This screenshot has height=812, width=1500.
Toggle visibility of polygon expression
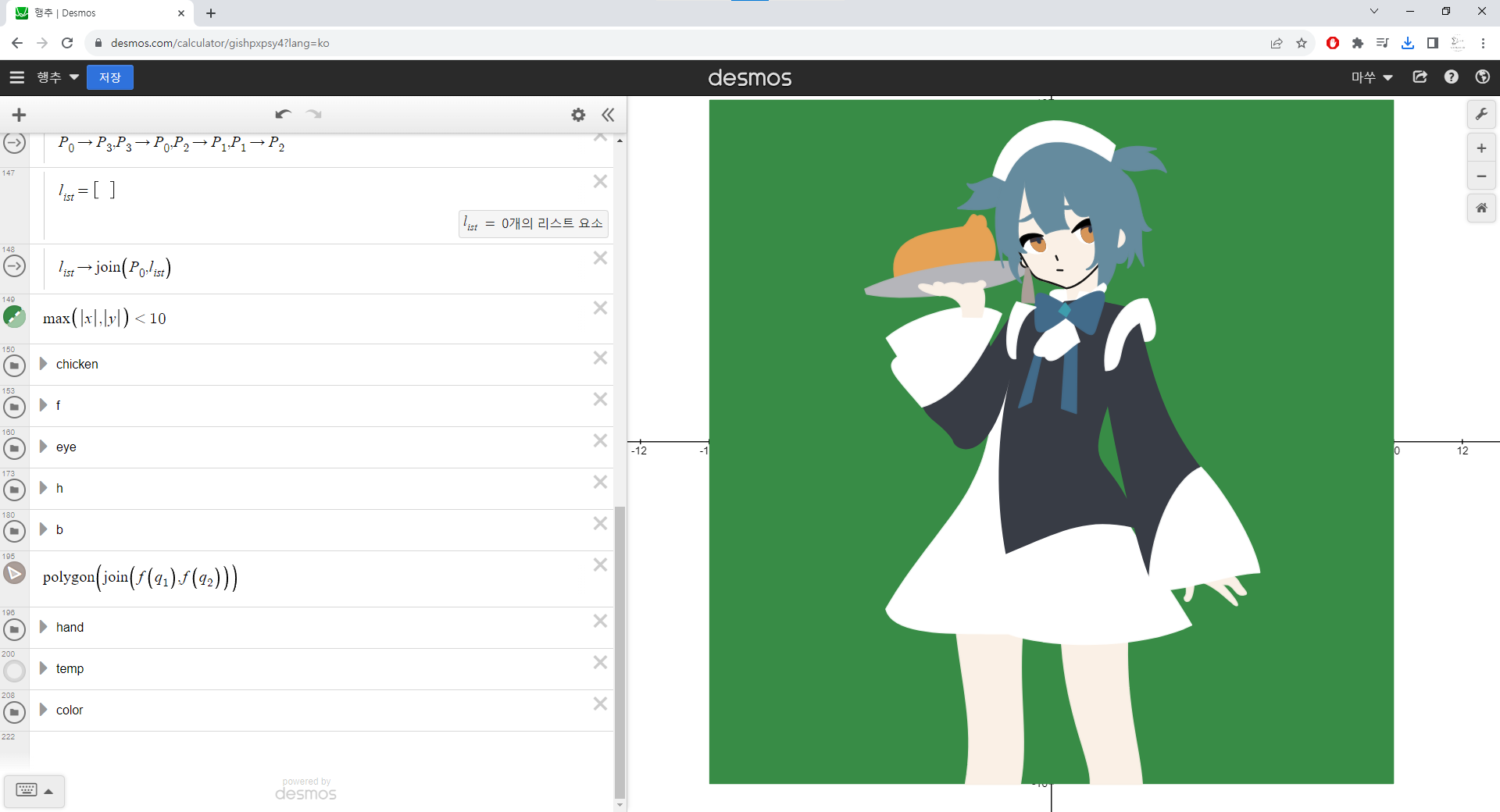pyautogui.click(x=15, y=573)
